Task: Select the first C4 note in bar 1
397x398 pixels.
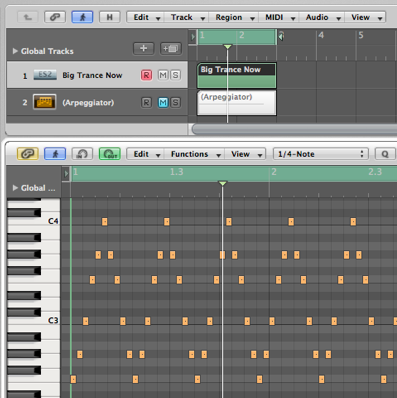Action: tap(104, 221)
